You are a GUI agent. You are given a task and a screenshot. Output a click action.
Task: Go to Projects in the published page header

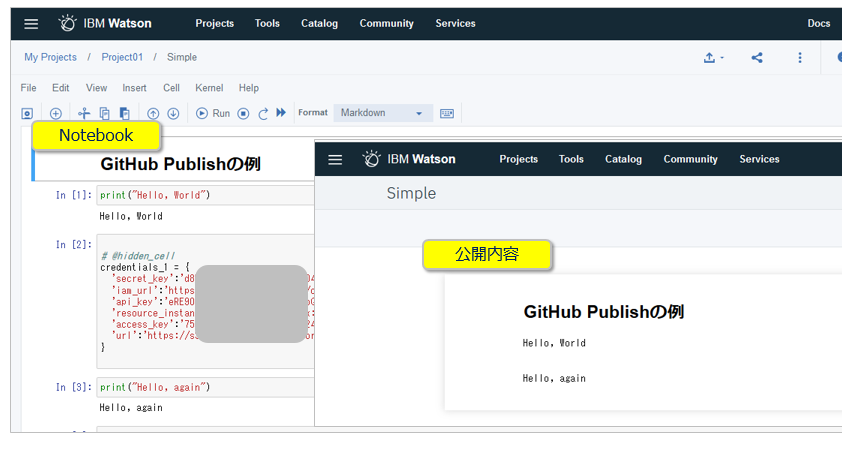[519, 159]
